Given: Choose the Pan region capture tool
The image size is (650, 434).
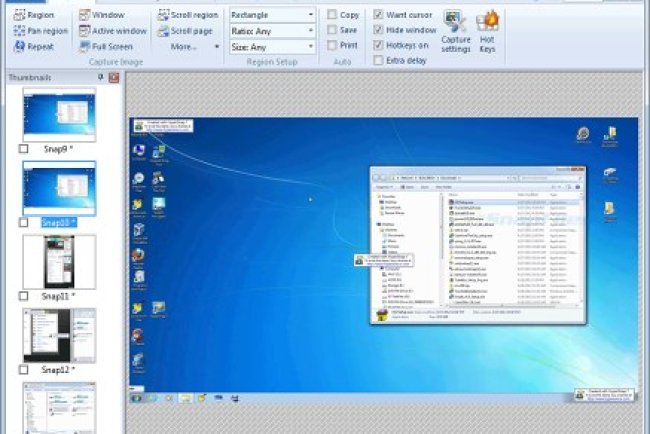Looking at the screenshot, I should (40, 31).
